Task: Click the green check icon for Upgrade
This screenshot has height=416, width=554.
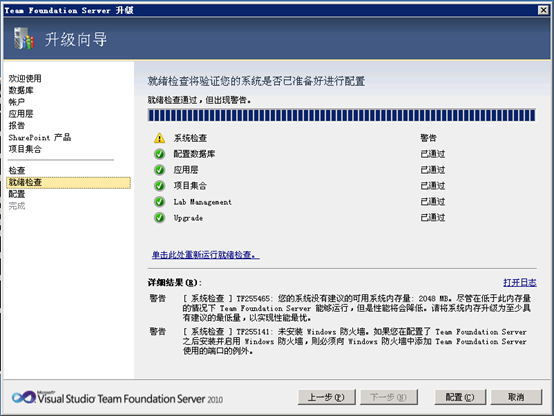Action: pos(159,218)
